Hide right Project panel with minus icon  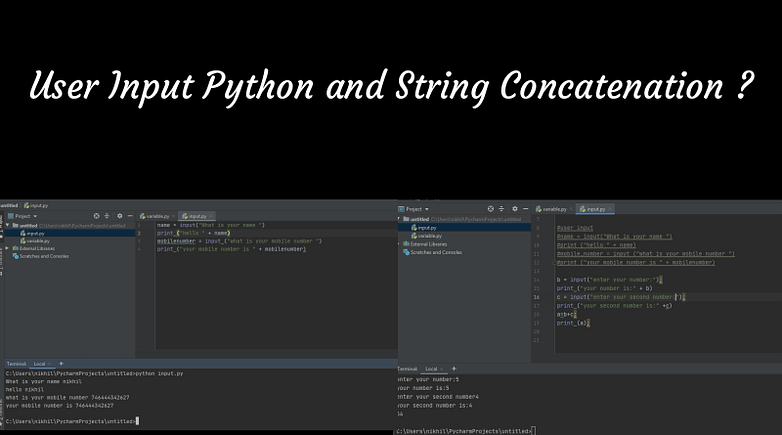pyautogui.click(x=525, y=209)
